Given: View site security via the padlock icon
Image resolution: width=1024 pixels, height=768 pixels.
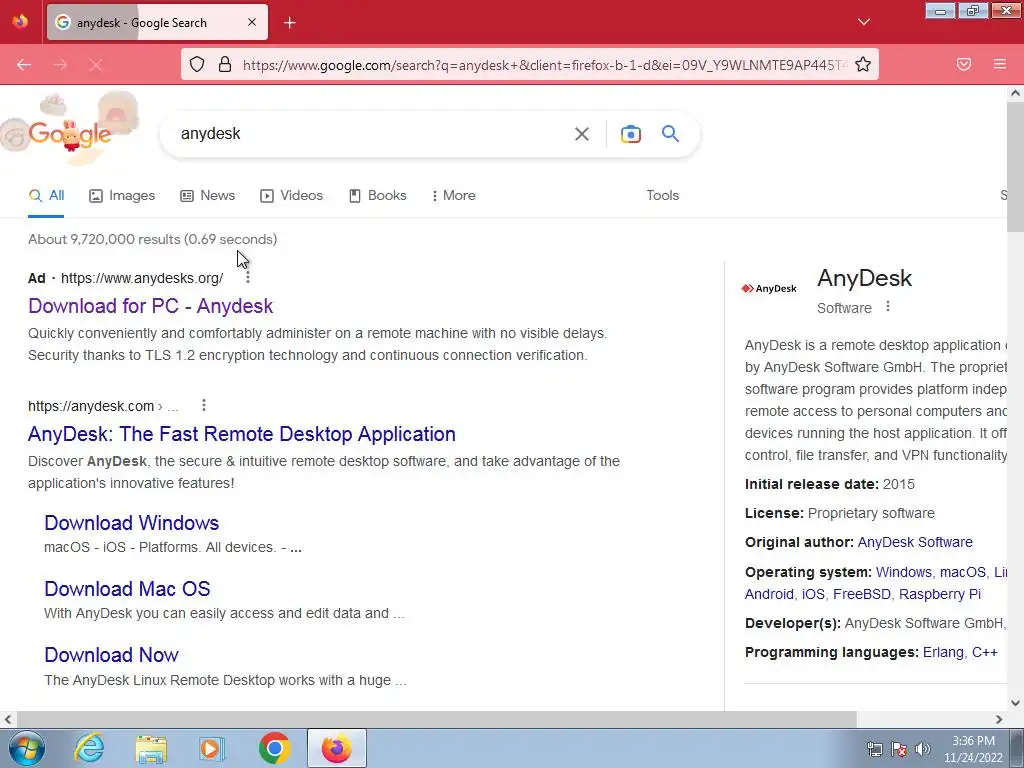Looking at the screenshot, I should coord(225,64).
